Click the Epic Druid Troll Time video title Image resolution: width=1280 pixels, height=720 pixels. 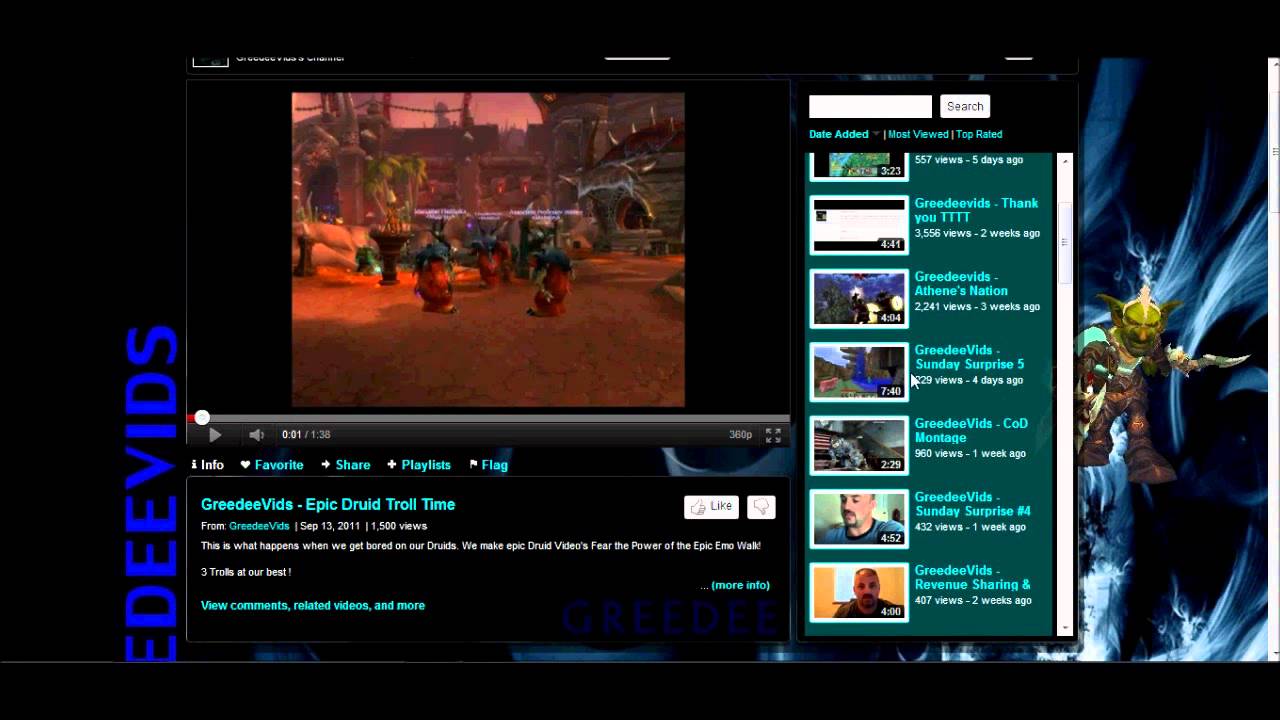[328, 504]
